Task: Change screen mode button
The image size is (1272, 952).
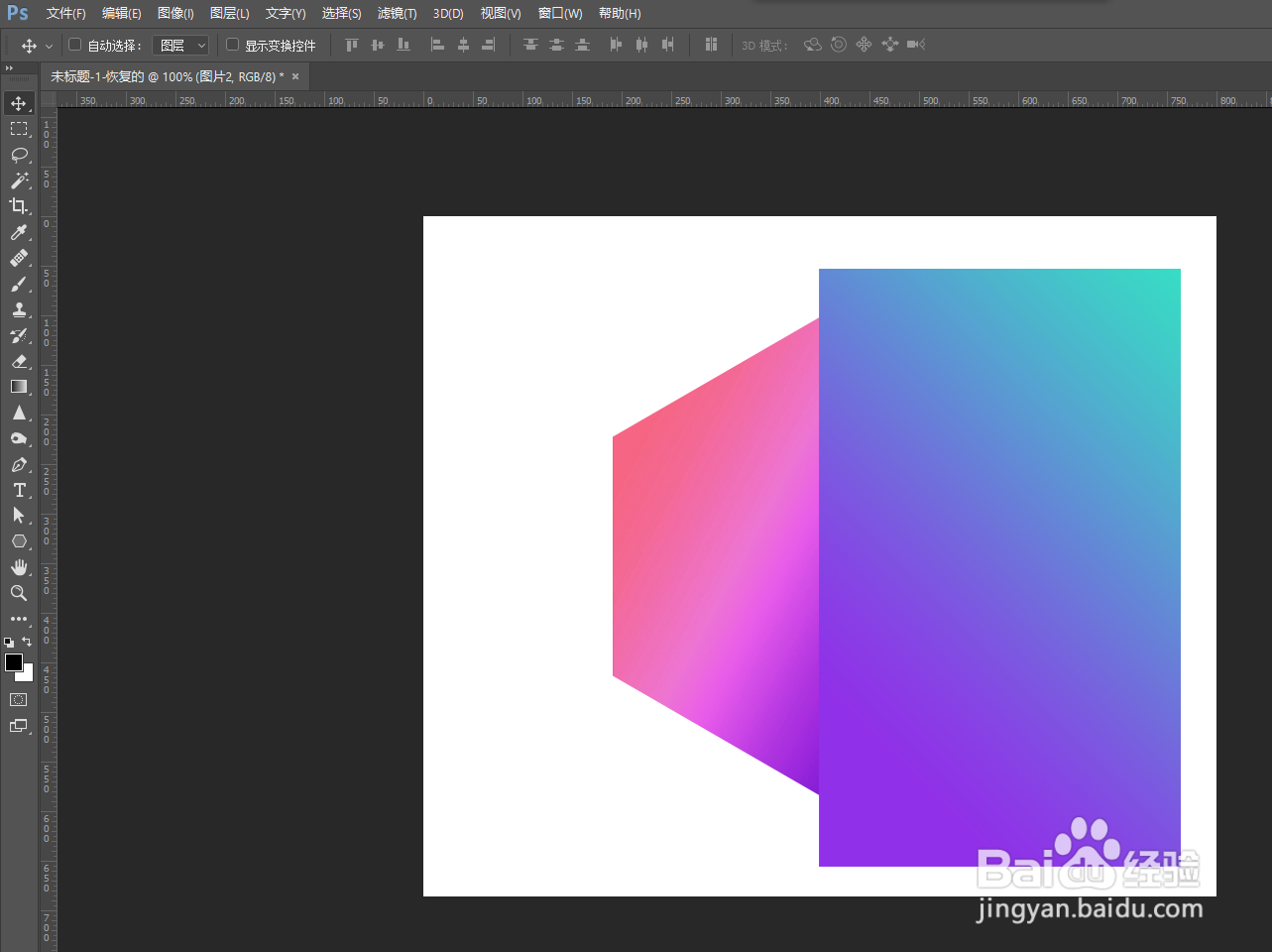Action: click(x=19, y=726)
